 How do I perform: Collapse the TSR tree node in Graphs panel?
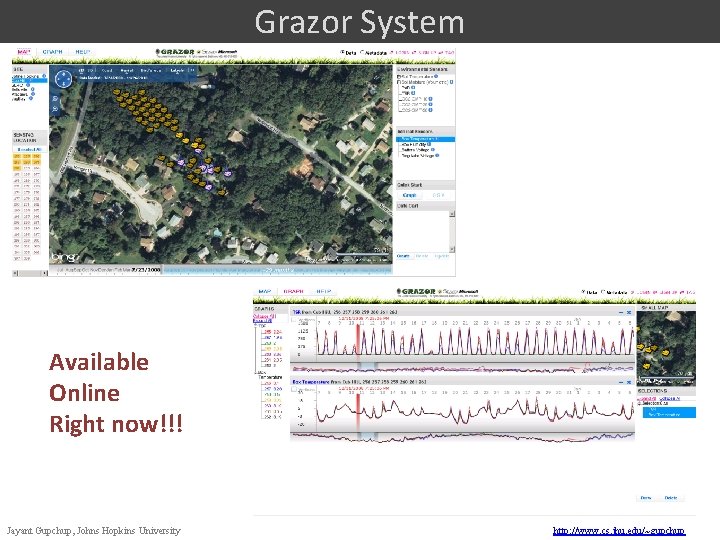257,326
